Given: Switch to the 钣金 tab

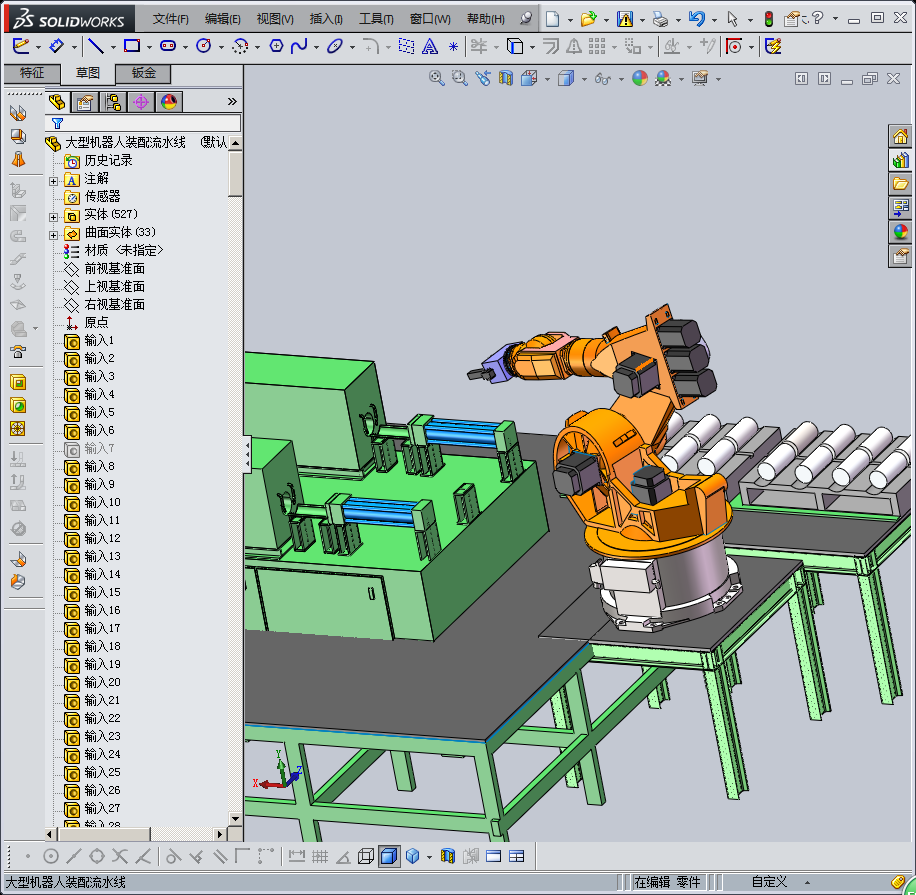Looking at the screenshot, I should click(x=143, y=73).
